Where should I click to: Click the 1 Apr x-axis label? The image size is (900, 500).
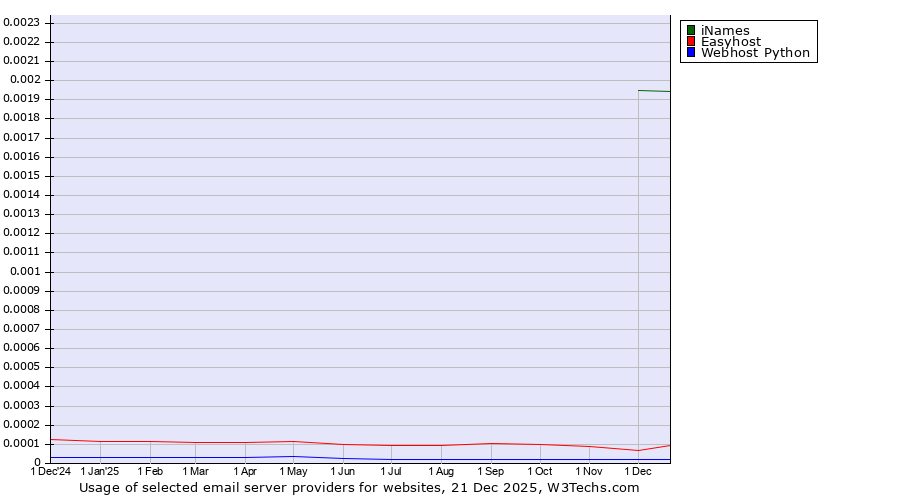(x=245, y=471)
